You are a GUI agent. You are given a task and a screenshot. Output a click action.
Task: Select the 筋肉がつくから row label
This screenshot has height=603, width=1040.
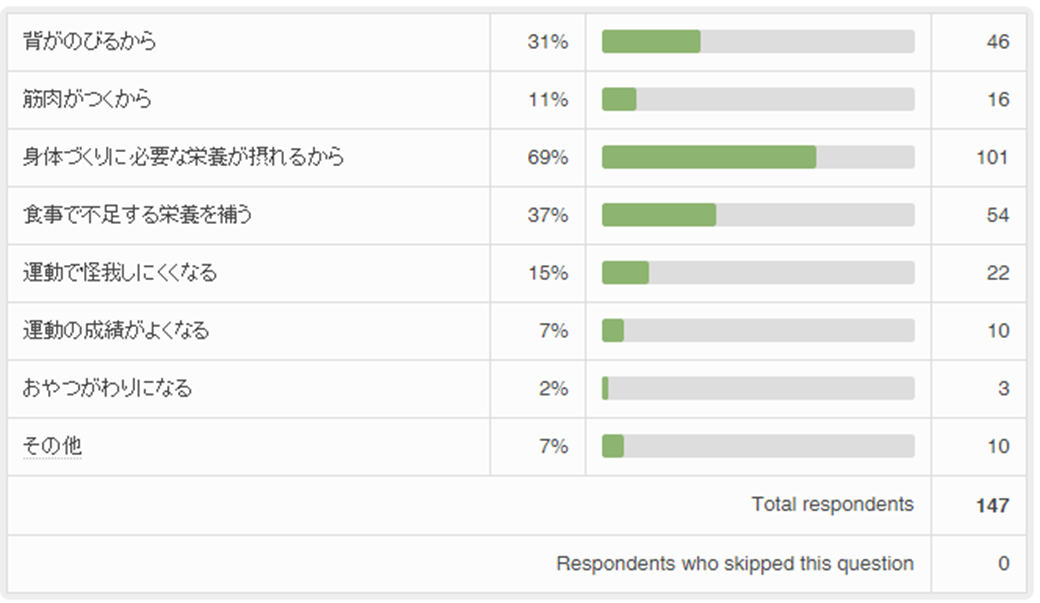tap(87, 100)
